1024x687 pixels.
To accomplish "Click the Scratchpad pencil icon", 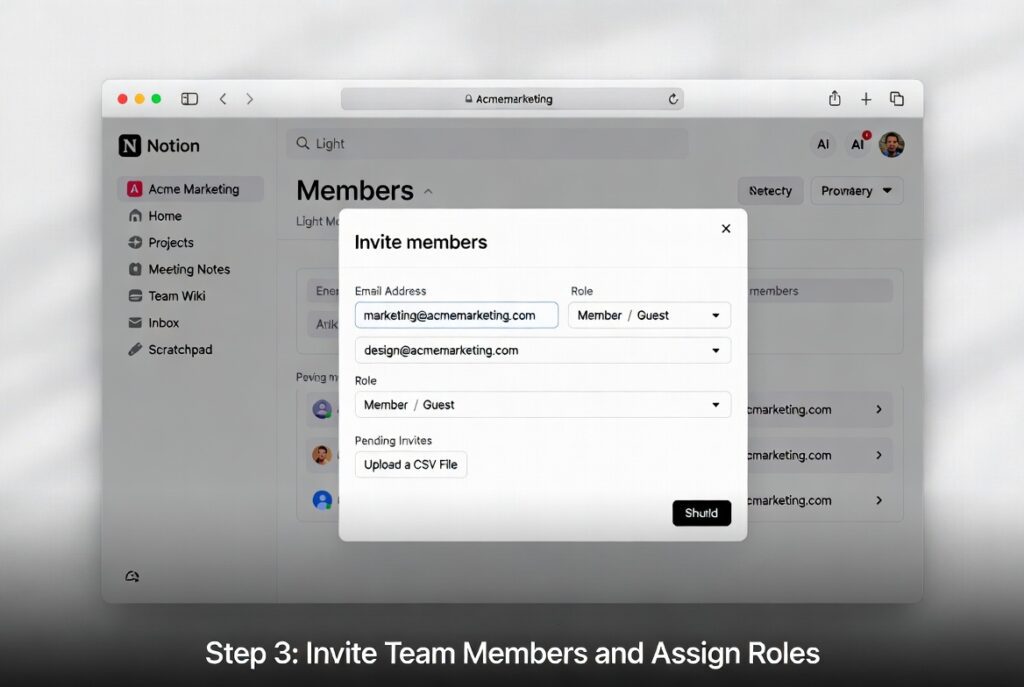I will (x=134, y=350).
